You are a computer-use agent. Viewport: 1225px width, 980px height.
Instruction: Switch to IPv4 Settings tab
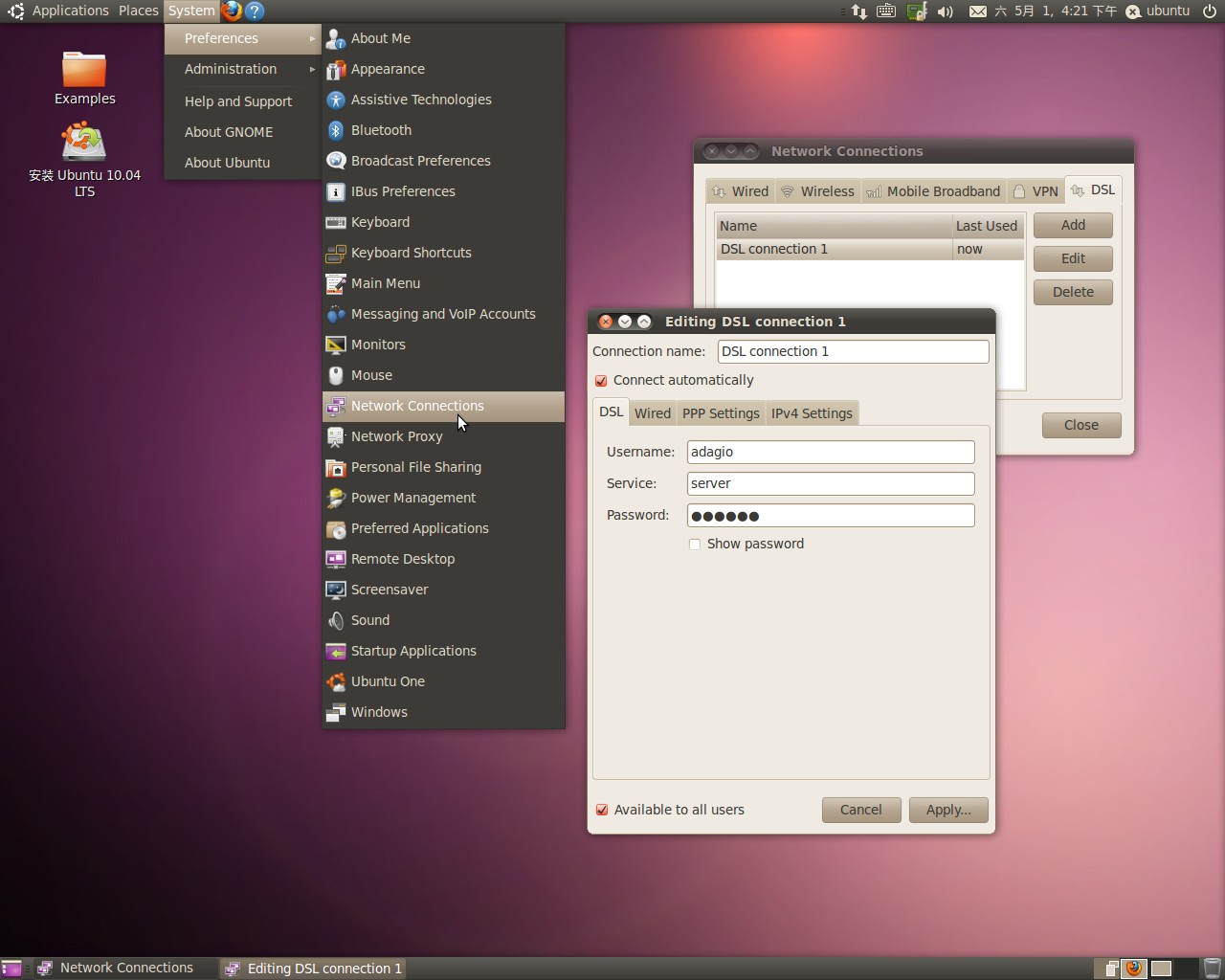pyautogui.click(x=812, y=413)
